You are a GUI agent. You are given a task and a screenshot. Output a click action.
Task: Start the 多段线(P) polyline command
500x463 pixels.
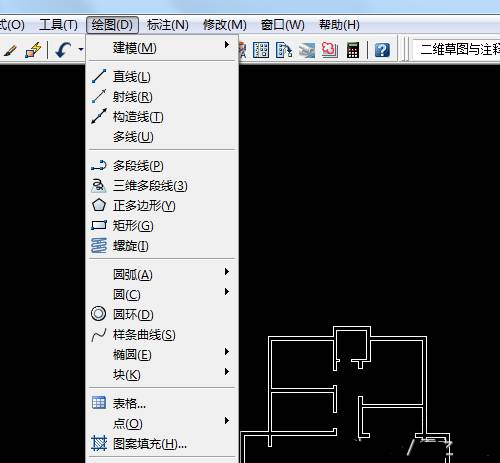click(162, 166)
